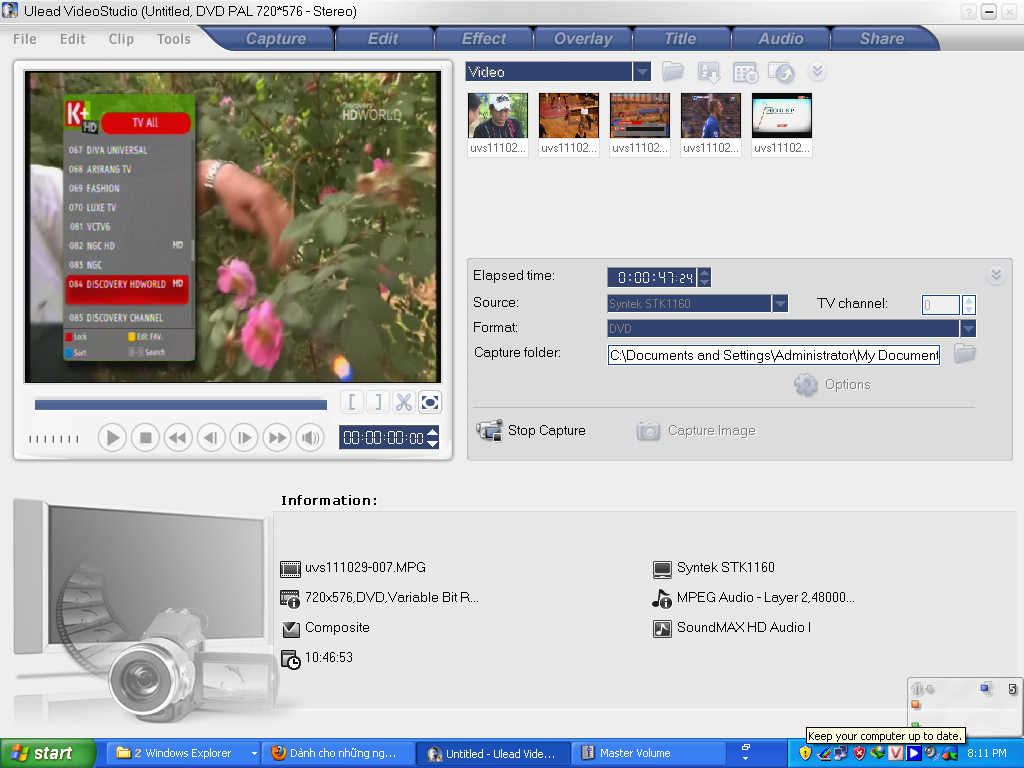Switch to the Overlay step tab
This screenshot has width=1024, height=768.
click(x=583, y=39)
